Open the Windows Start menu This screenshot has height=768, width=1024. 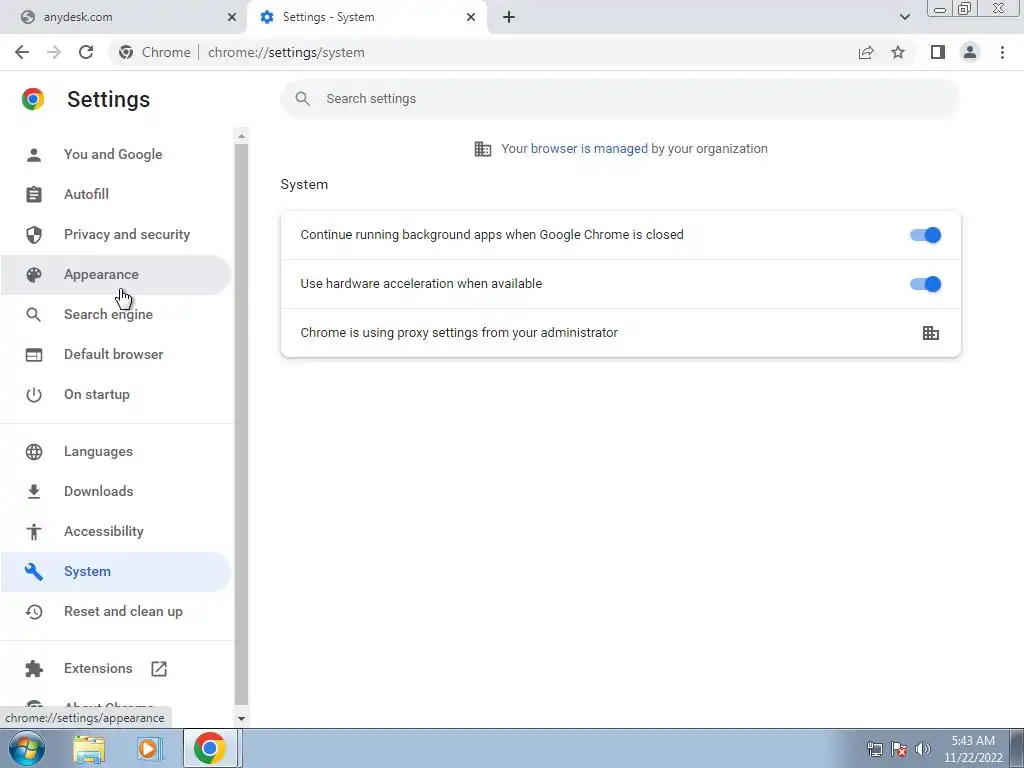point(27,748)
